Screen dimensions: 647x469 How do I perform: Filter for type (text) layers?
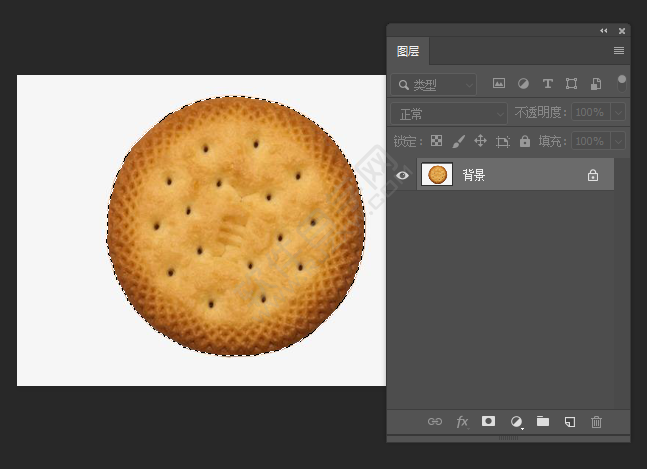(548, 84)
